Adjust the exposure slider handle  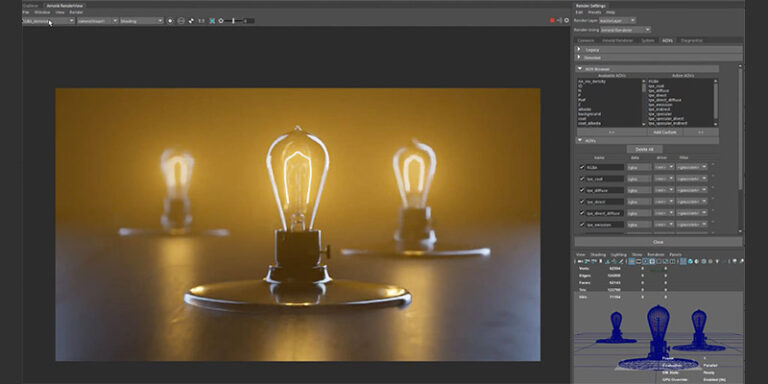(234, 21)
